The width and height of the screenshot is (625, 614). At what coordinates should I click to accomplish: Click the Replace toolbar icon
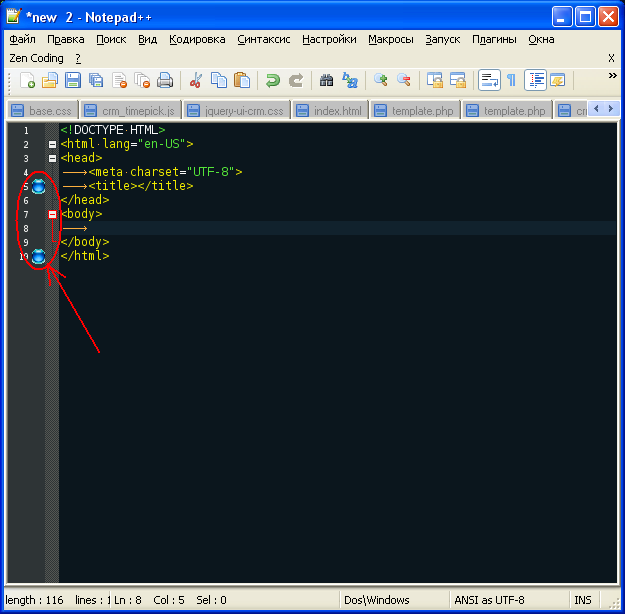point(350,81)
